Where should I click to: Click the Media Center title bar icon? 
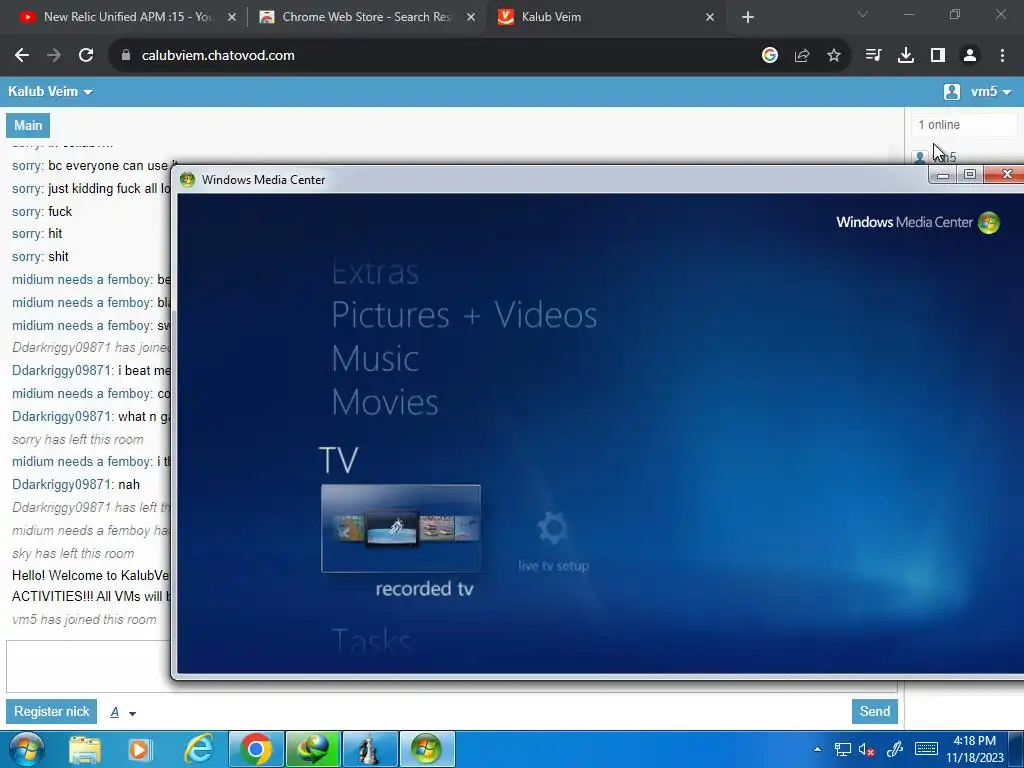point(187,180)
